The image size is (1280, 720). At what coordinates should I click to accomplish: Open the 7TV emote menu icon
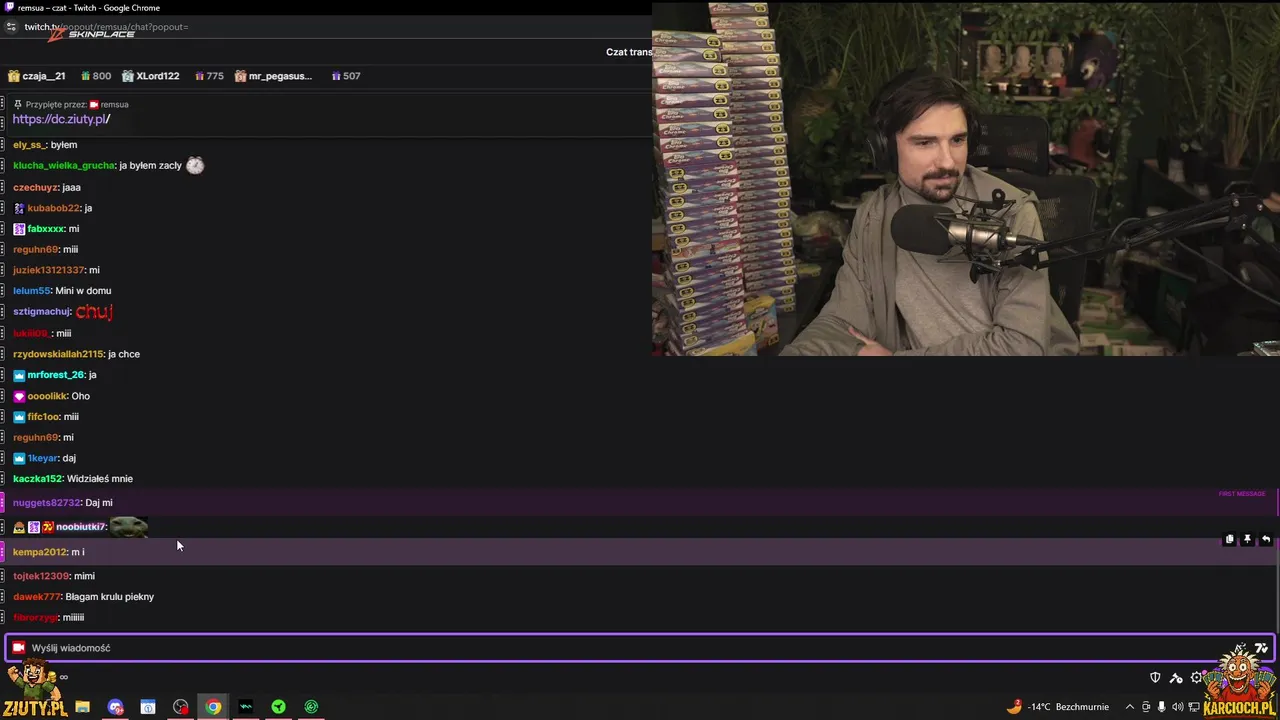(x=1261, y=648)
